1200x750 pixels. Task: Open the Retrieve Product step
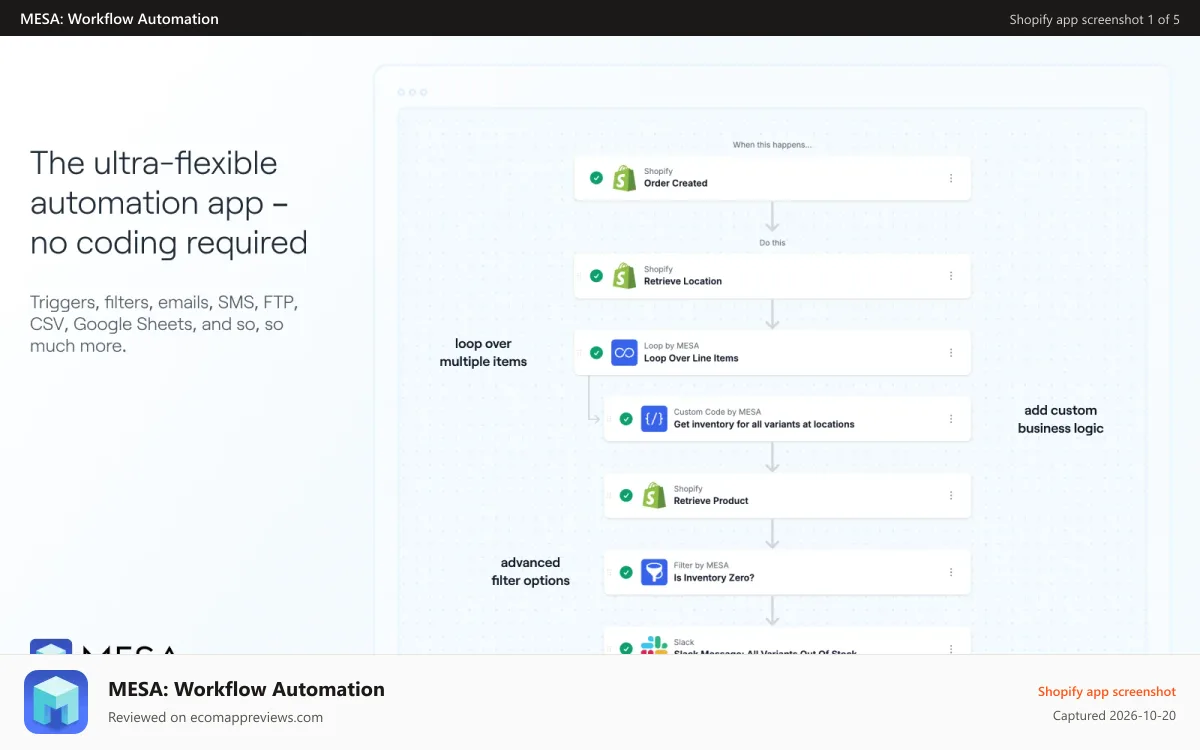pyautogui.click(x=787, y=495)
